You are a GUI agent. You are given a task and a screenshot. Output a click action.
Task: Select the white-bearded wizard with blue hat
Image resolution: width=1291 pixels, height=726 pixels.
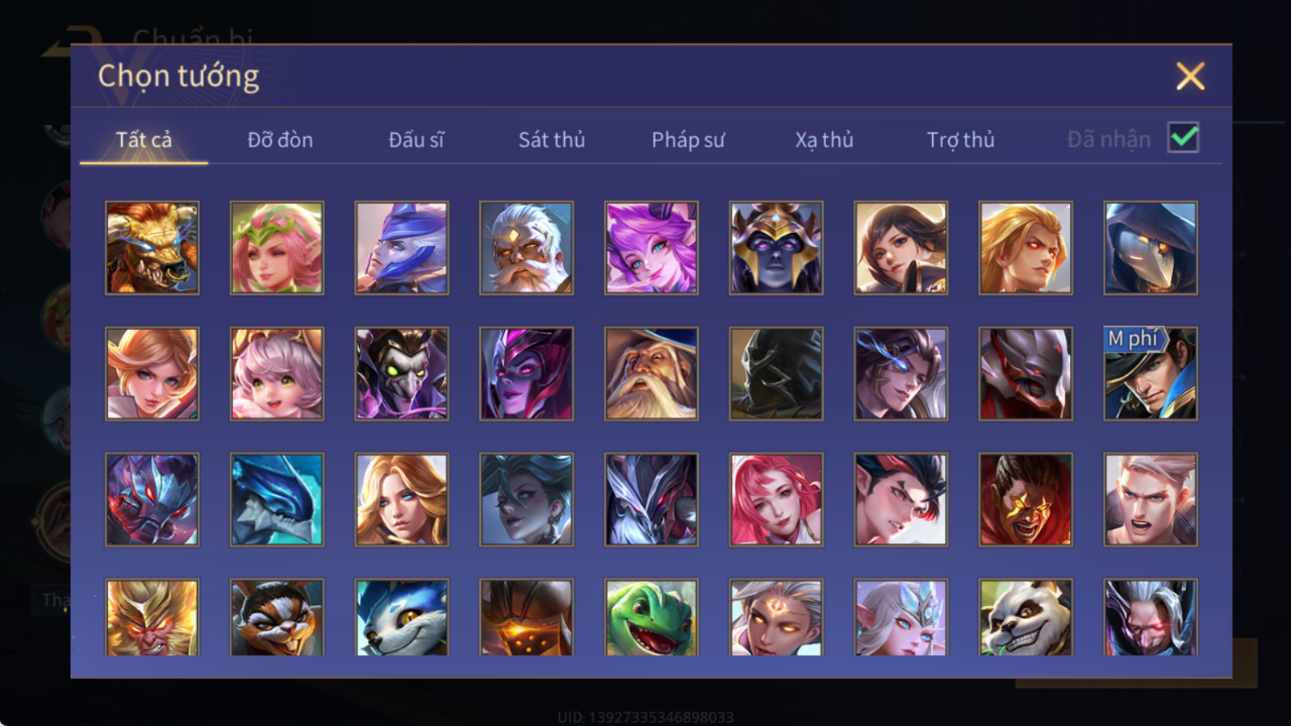651,374
